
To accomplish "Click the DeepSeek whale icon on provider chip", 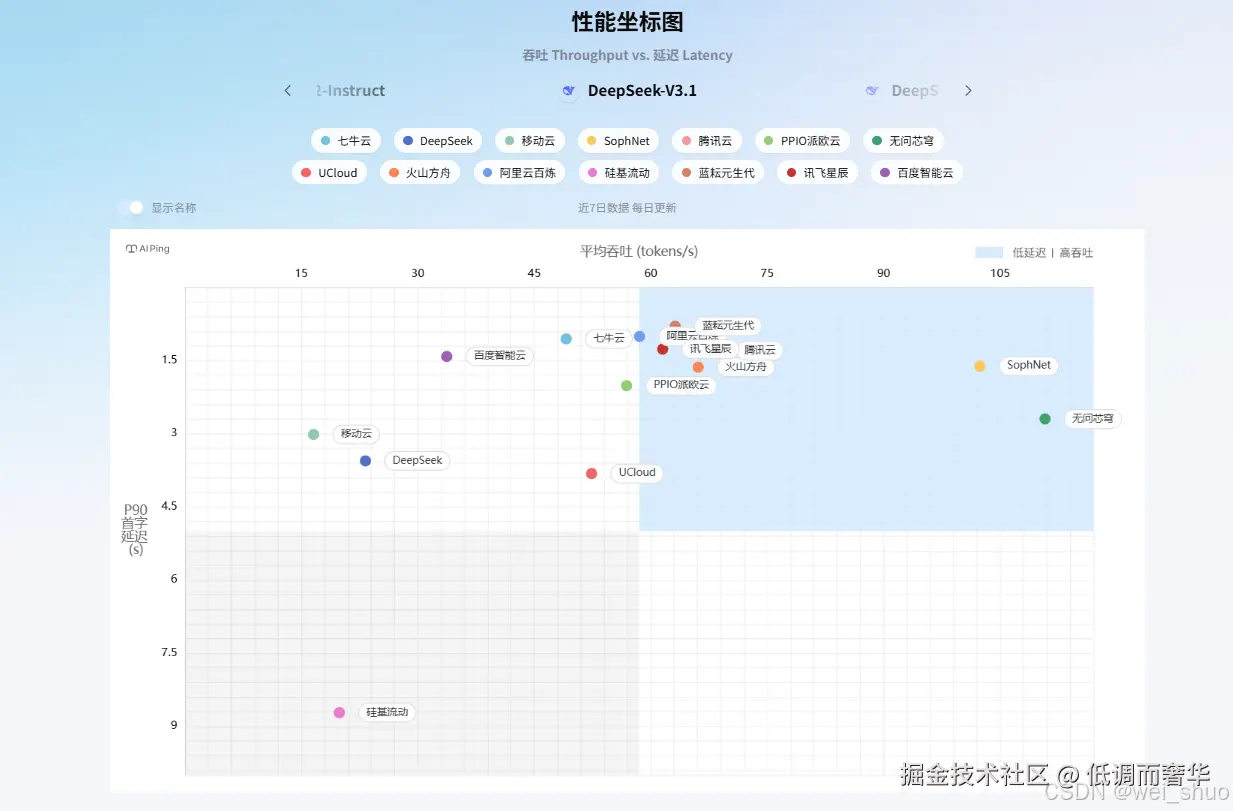I will click(406, 140).
